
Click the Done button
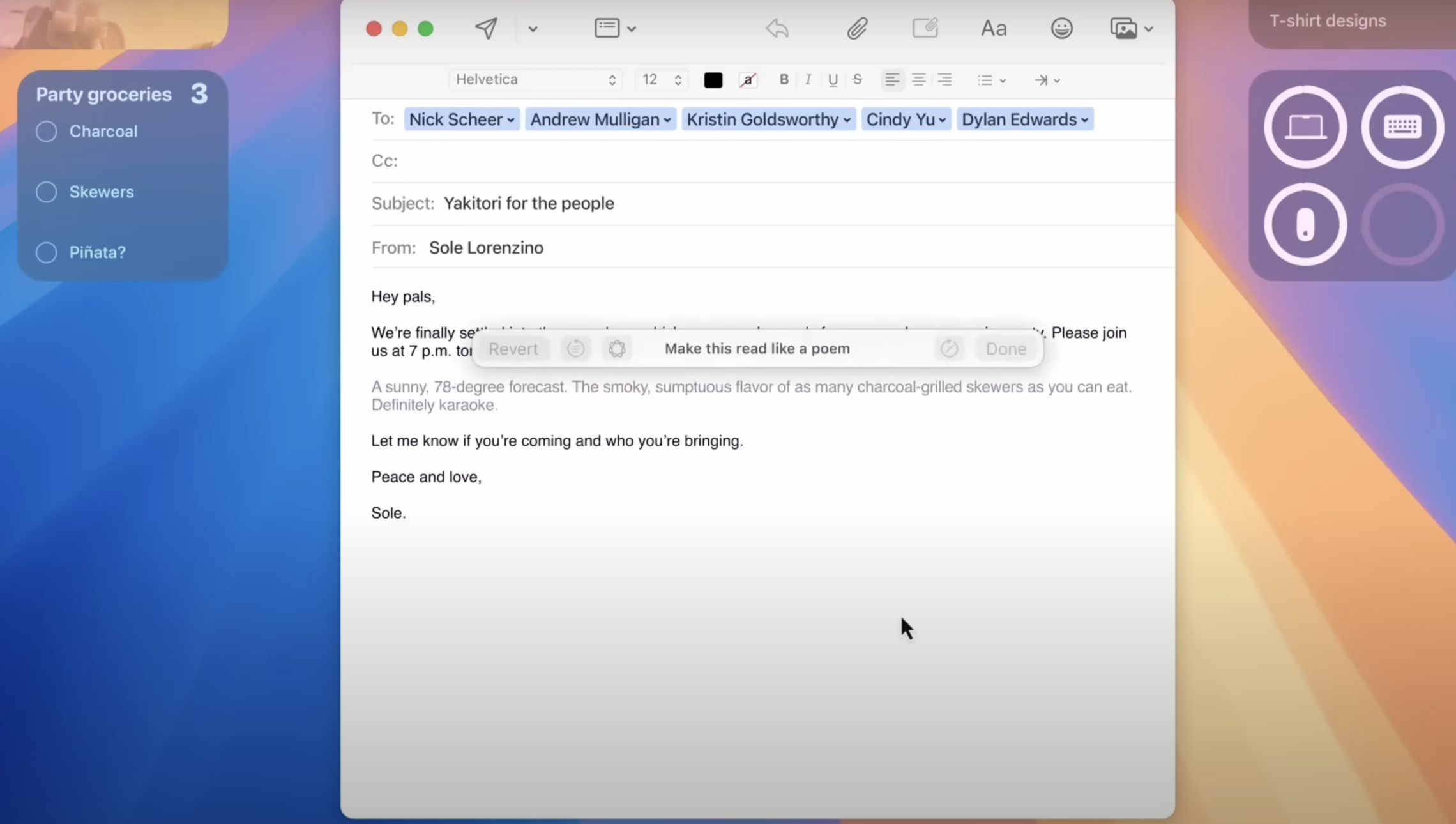pos(1005,349)
